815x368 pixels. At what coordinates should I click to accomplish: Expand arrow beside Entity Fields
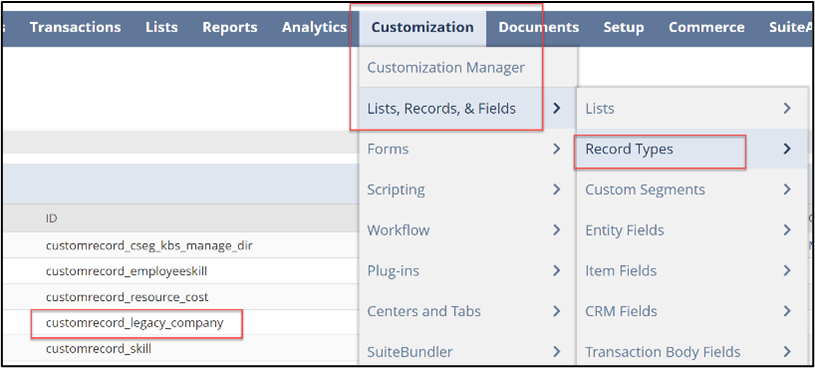[787, 230]
